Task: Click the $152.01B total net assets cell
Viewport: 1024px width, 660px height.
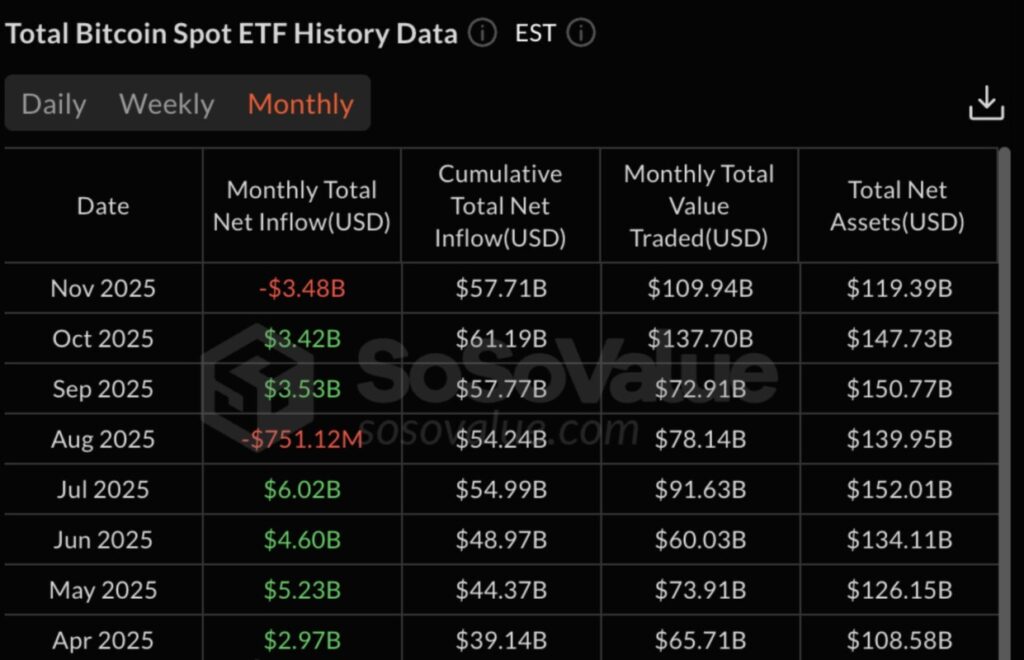Action: coord(899,489)
